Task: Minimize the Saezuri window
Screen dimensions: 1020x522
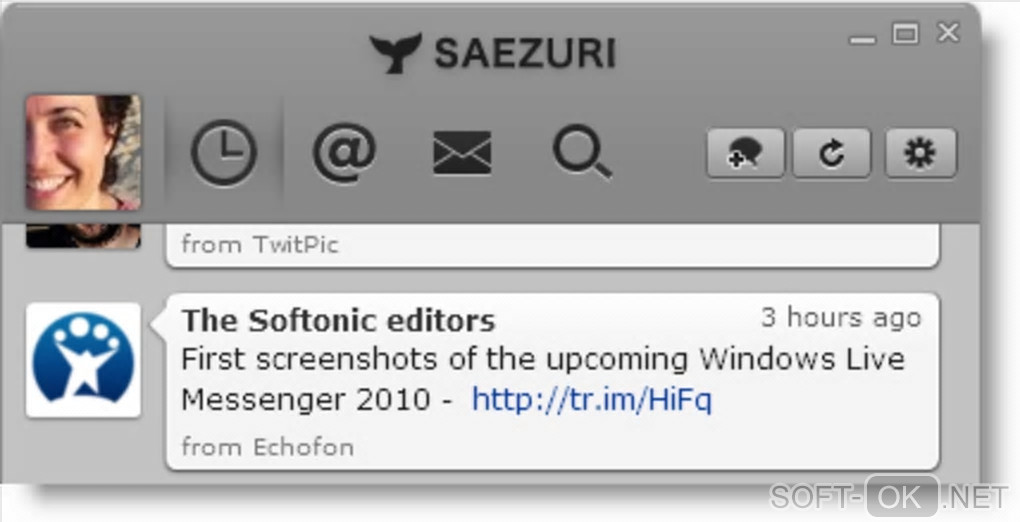Action: tap(863, 38)
